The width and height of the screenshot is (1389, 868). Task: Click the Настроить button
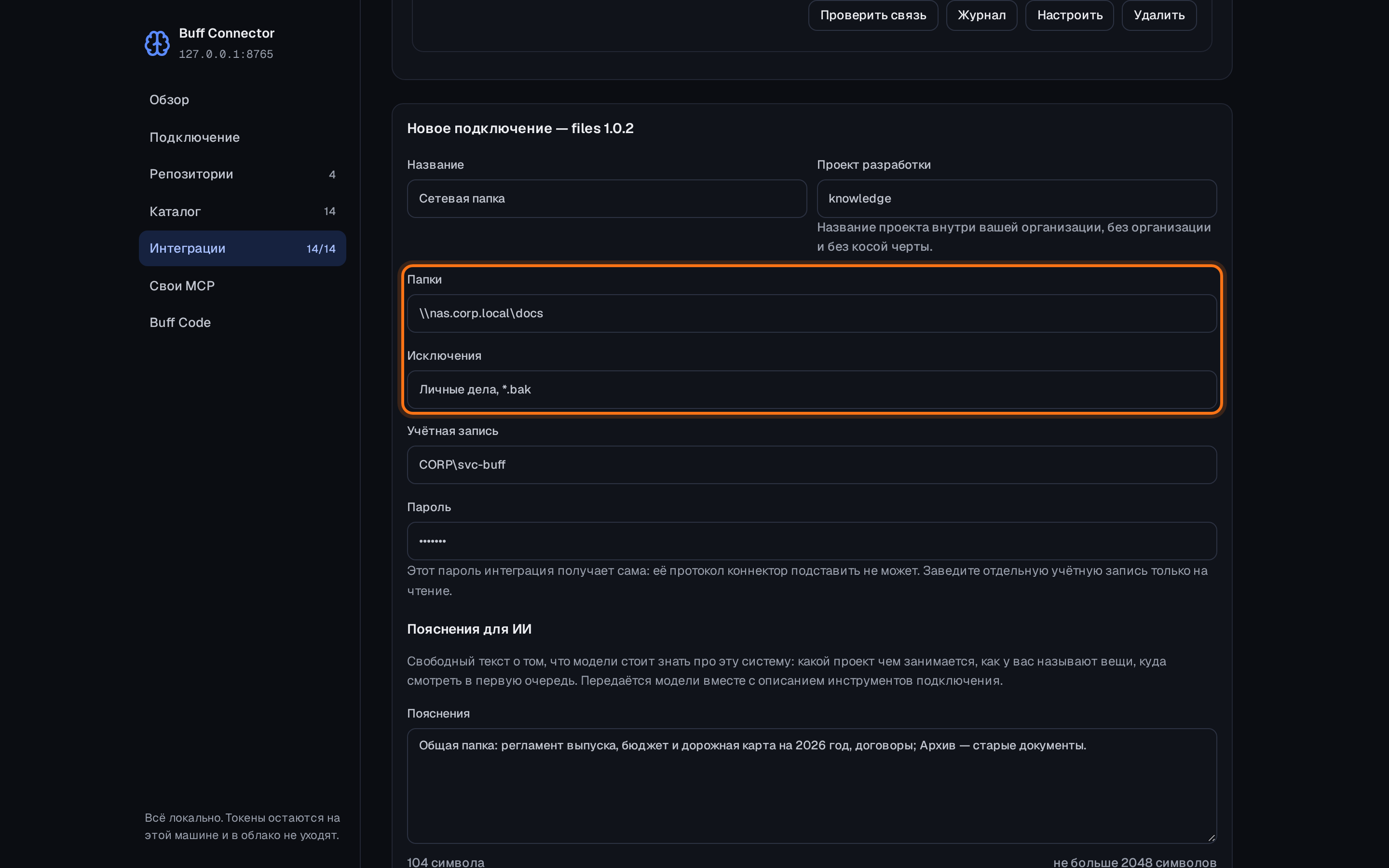(1069, 15)
